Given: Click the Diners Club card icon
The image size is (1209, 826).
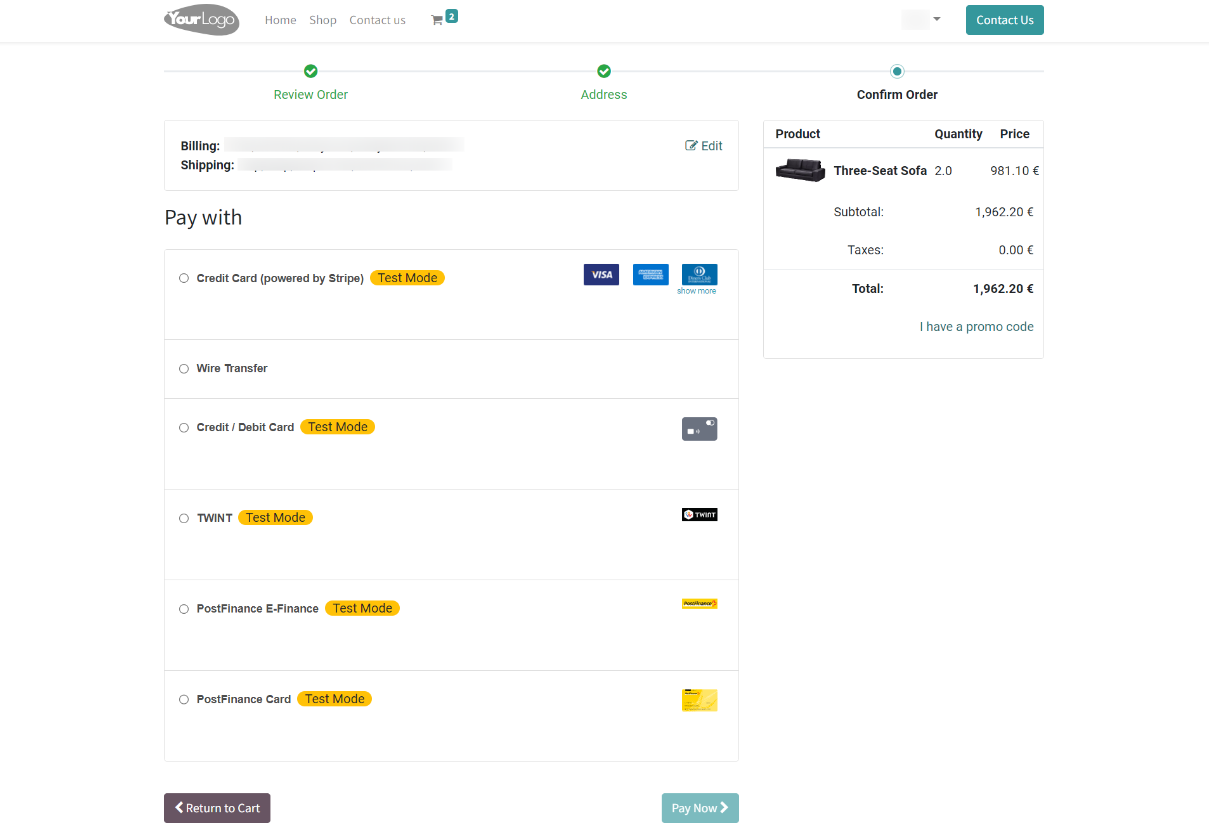Looking at the screenshot, I should pos(699,274).
